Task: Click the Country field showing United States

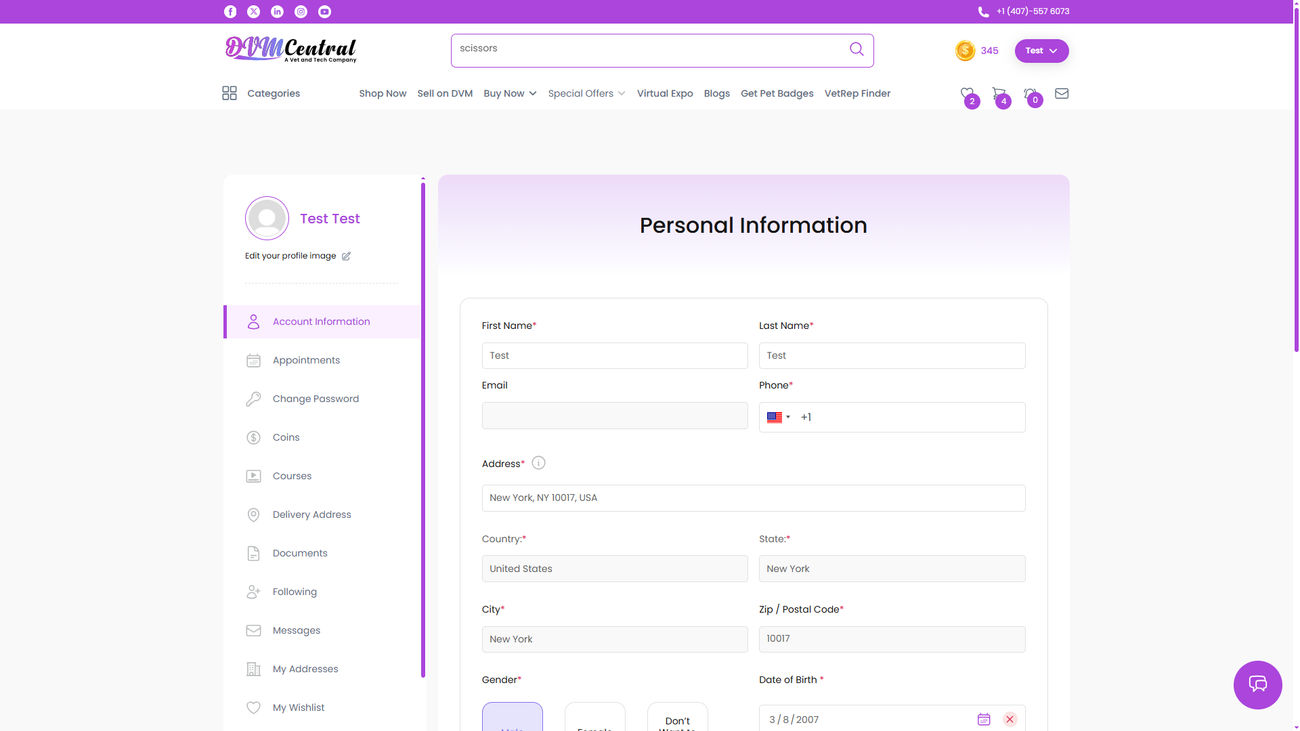Action: coord(615,569)
